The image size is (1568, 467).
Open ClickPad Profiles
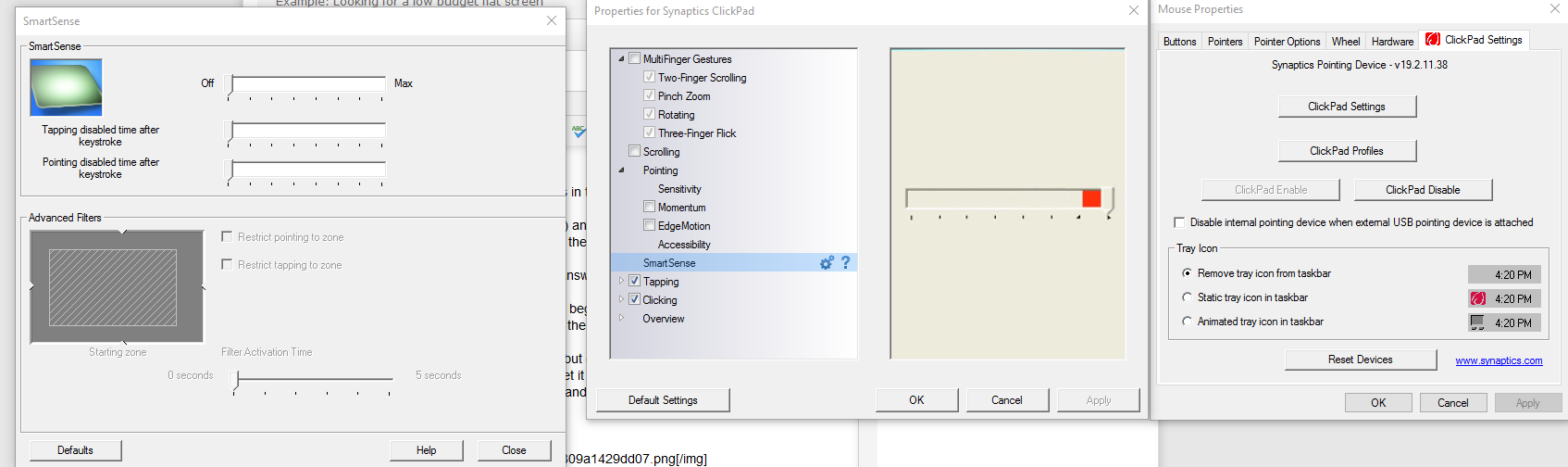pyautogui.click(x=1347, y=151)
